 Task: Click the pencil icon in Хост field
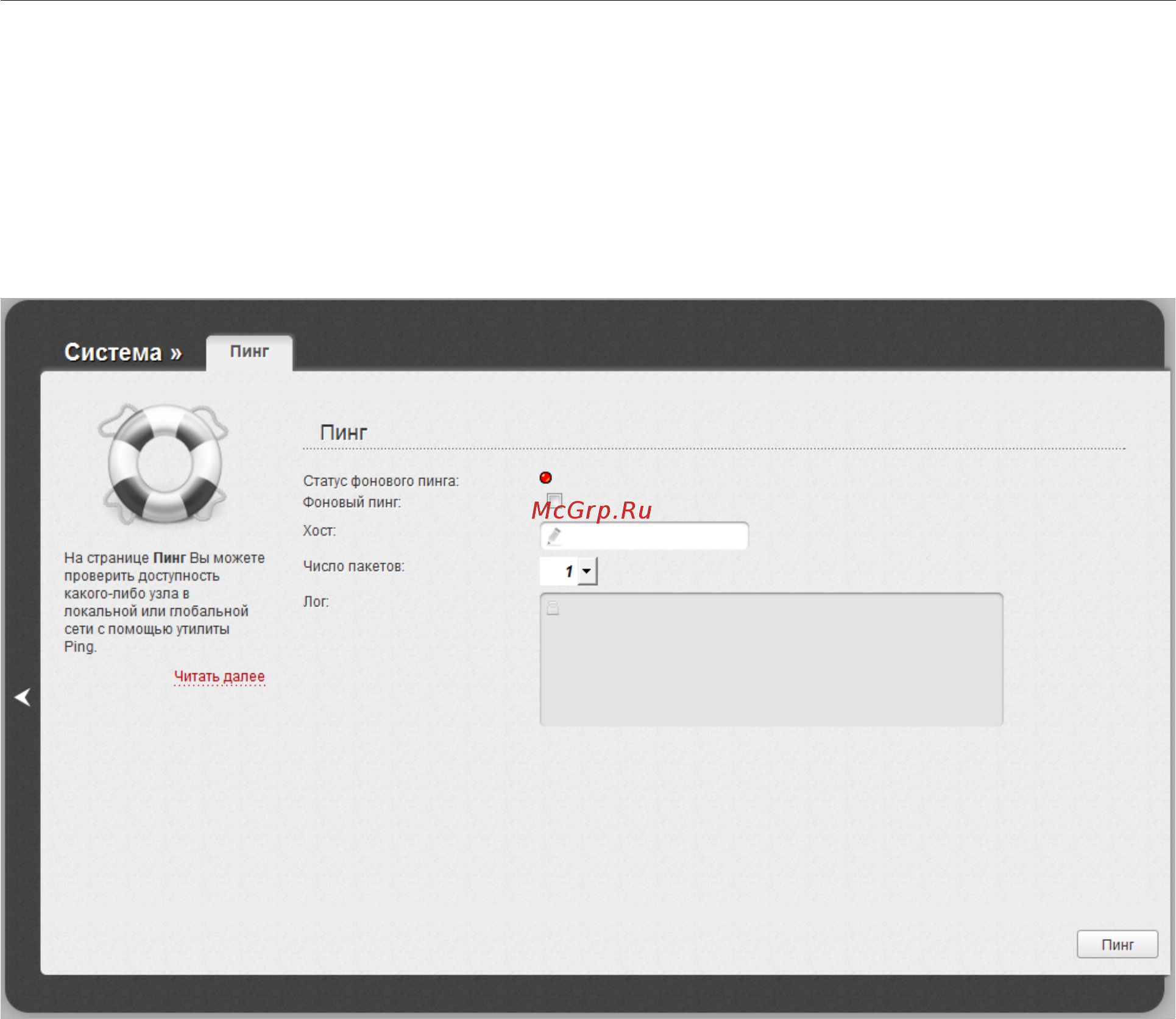coord(554,536)
